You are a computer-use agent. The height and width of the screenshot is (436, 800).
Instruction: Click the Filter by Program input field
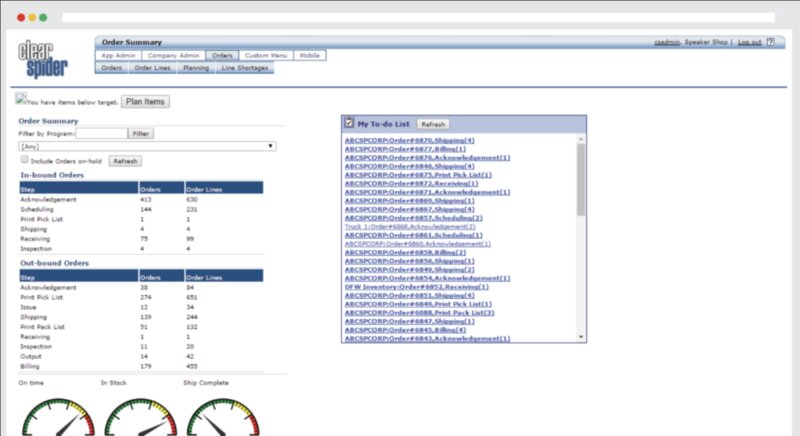[101, 133]
